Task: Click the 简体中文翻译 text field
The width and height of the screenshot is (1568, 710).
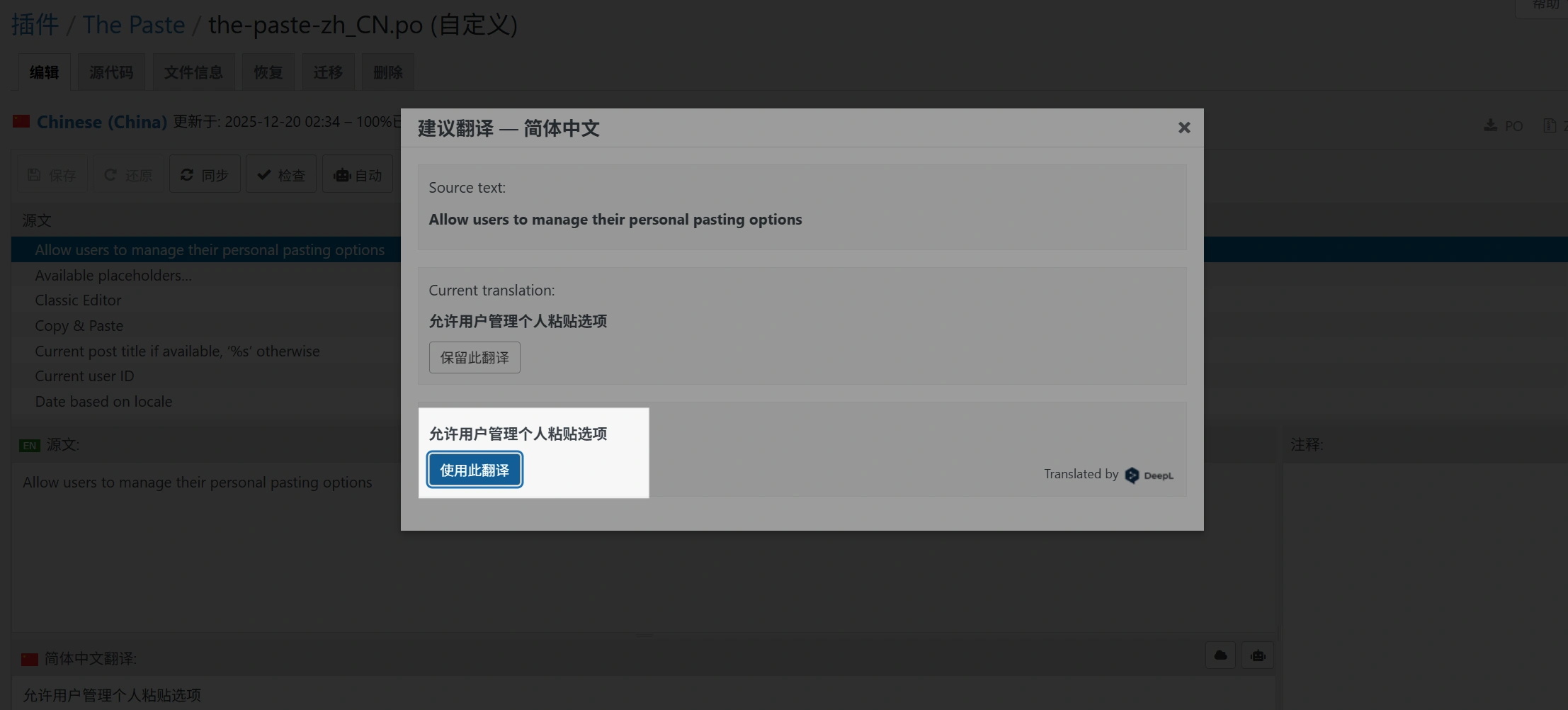Action: tap(643, 694)
